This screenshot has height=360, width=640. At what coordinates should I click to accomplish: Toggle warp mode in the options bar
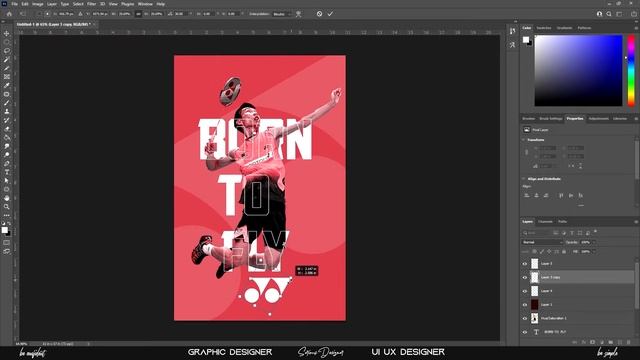tap(299, 14)
